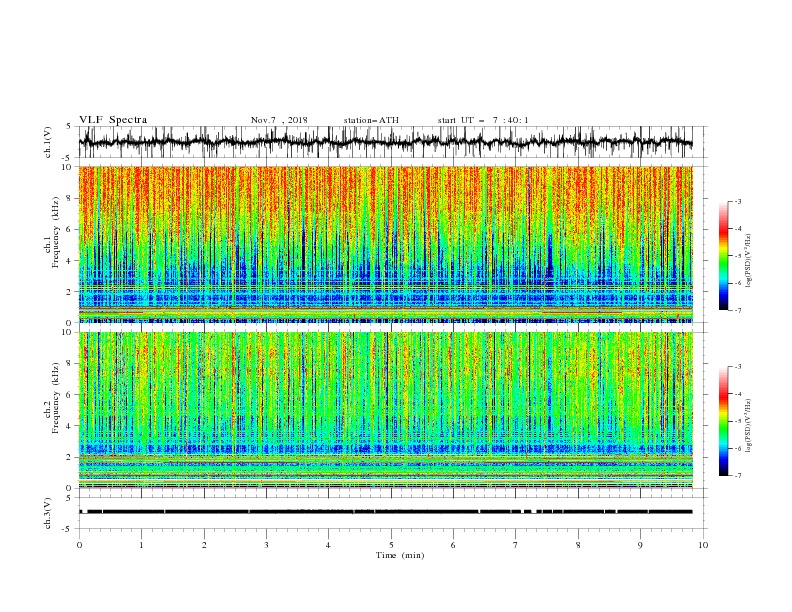Click the ch.3 black signal bar

pos(386,512)
